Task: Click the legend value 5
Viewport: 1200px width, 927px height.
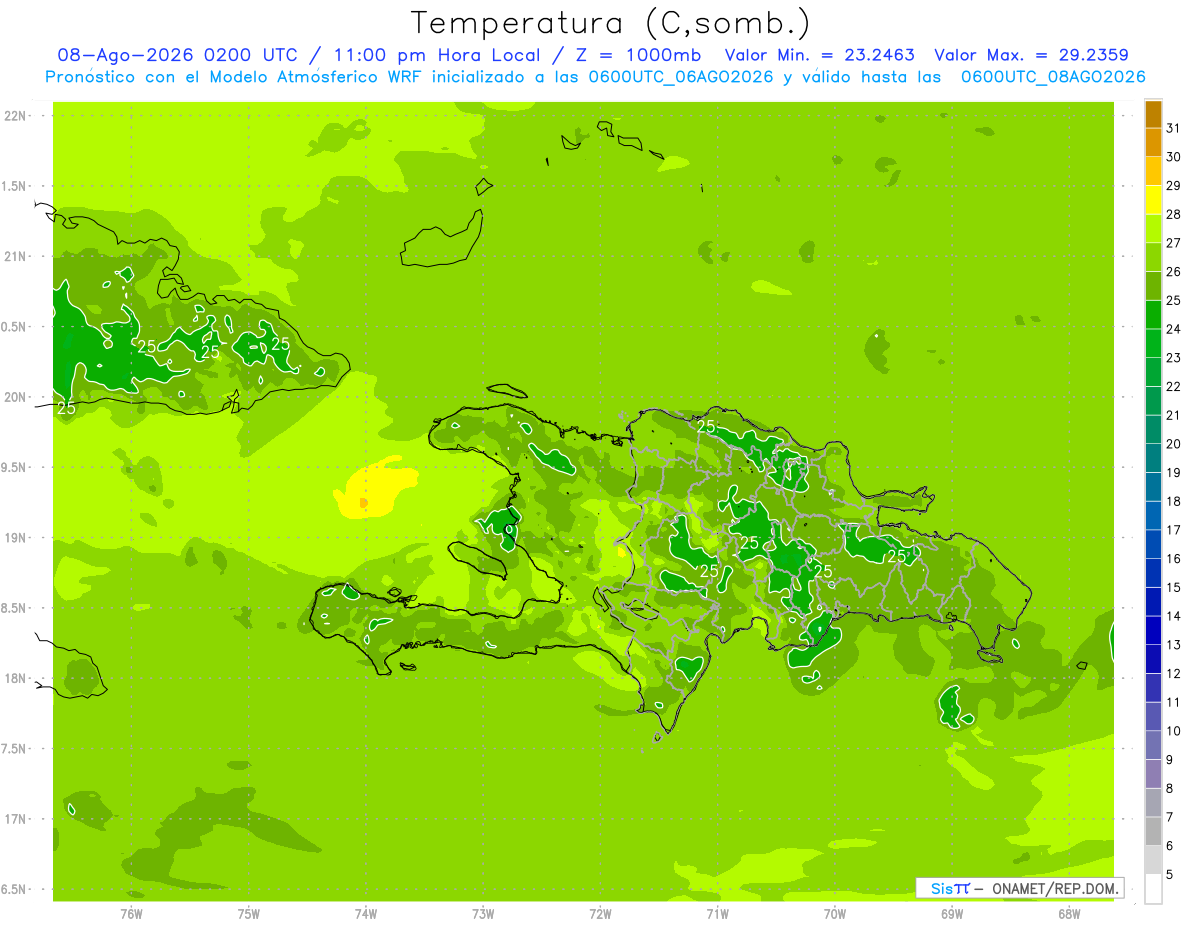Action: click(1170, 875)
